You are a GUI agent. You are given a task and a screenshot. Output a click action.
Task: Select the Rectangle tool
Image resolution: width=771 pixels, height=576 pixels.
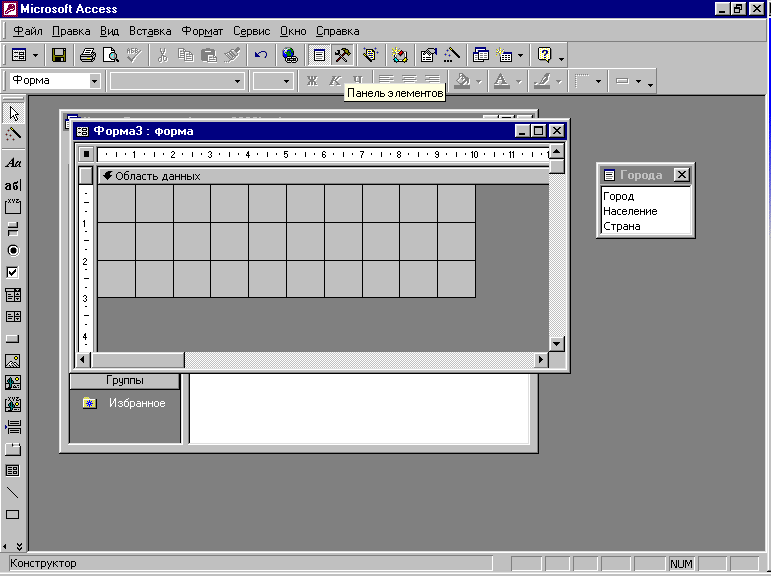(13, 515)
